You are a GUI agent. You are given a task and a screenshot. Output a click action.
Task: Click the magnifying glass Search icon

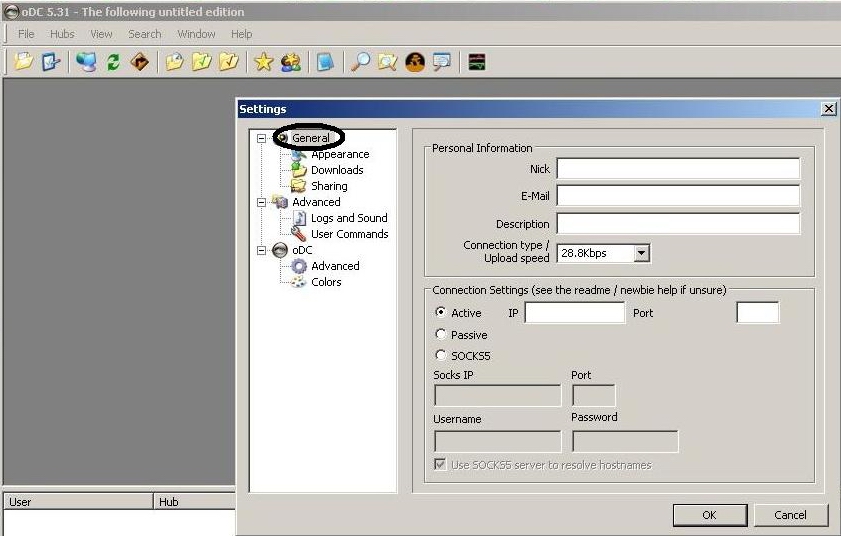point(360,62)
